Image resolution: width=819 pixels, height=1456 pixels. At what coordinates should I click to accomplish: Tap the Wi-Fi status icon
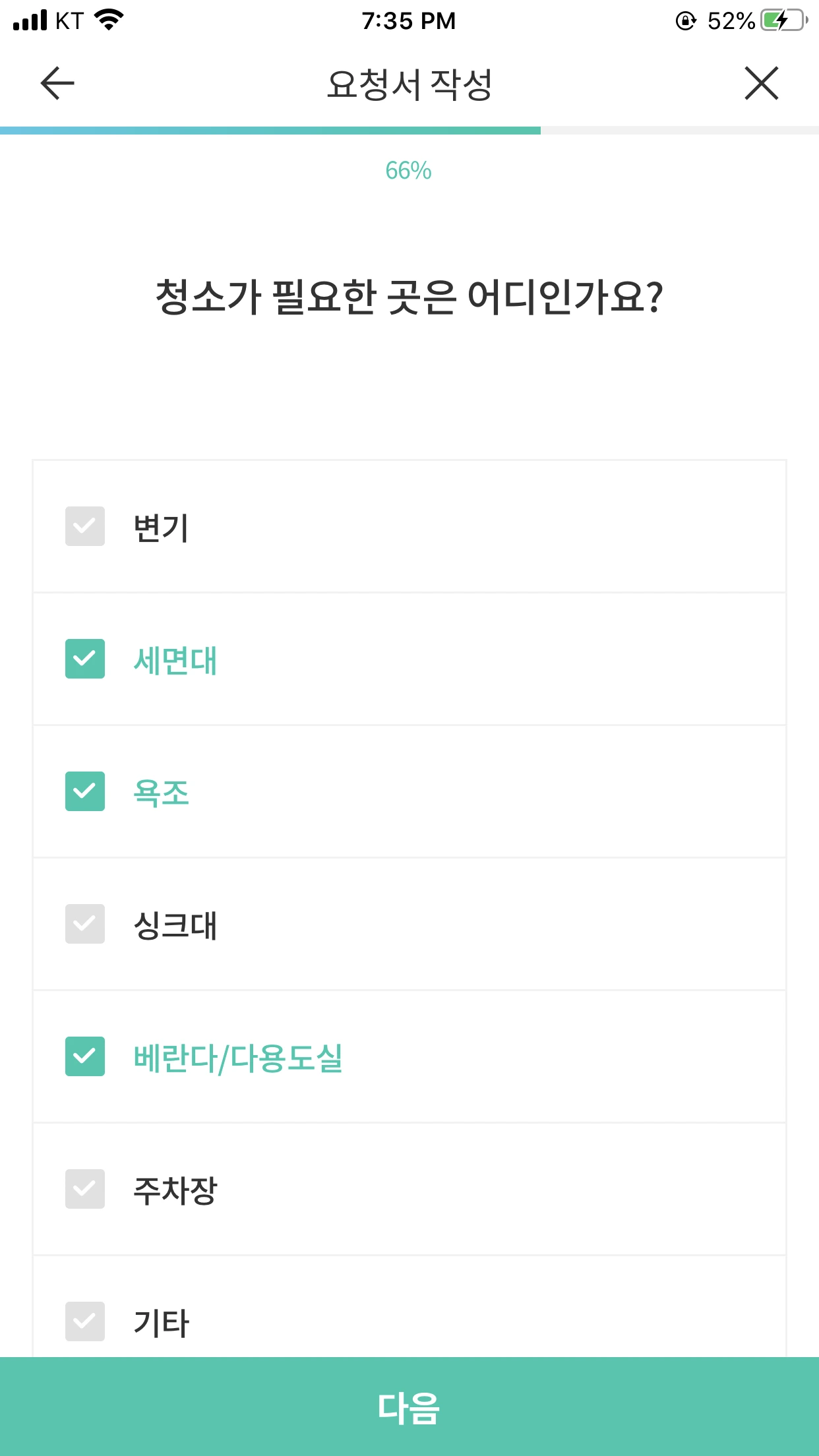click(109, 20)
